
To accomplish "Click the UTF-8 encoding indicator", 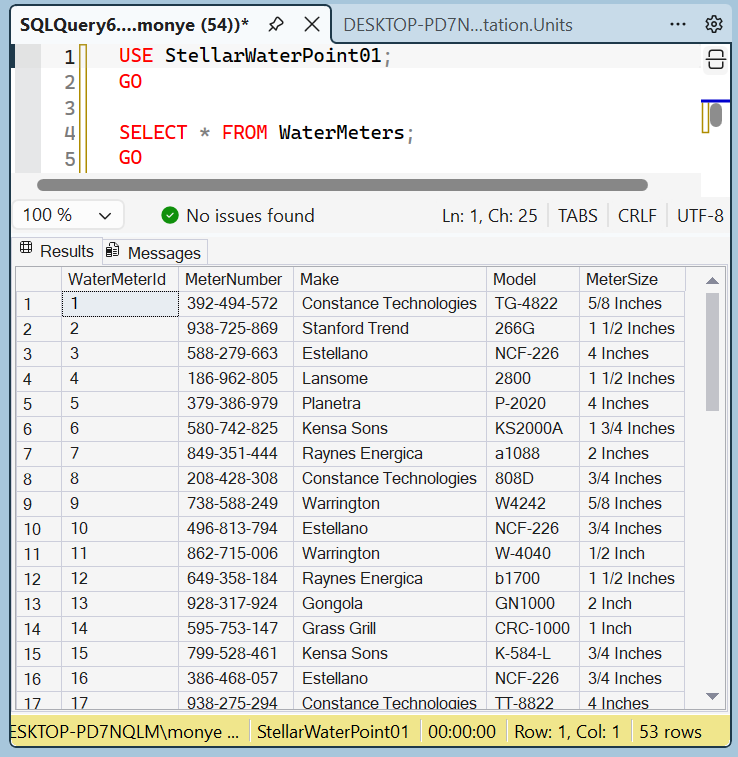I will tap(700, 216).
